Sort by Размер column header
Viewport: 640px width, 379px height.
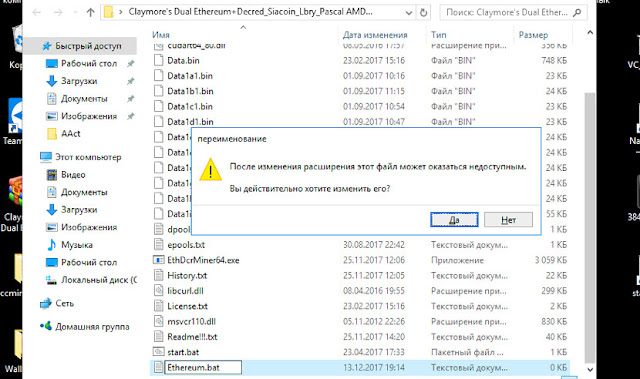[x=533, y=35]
